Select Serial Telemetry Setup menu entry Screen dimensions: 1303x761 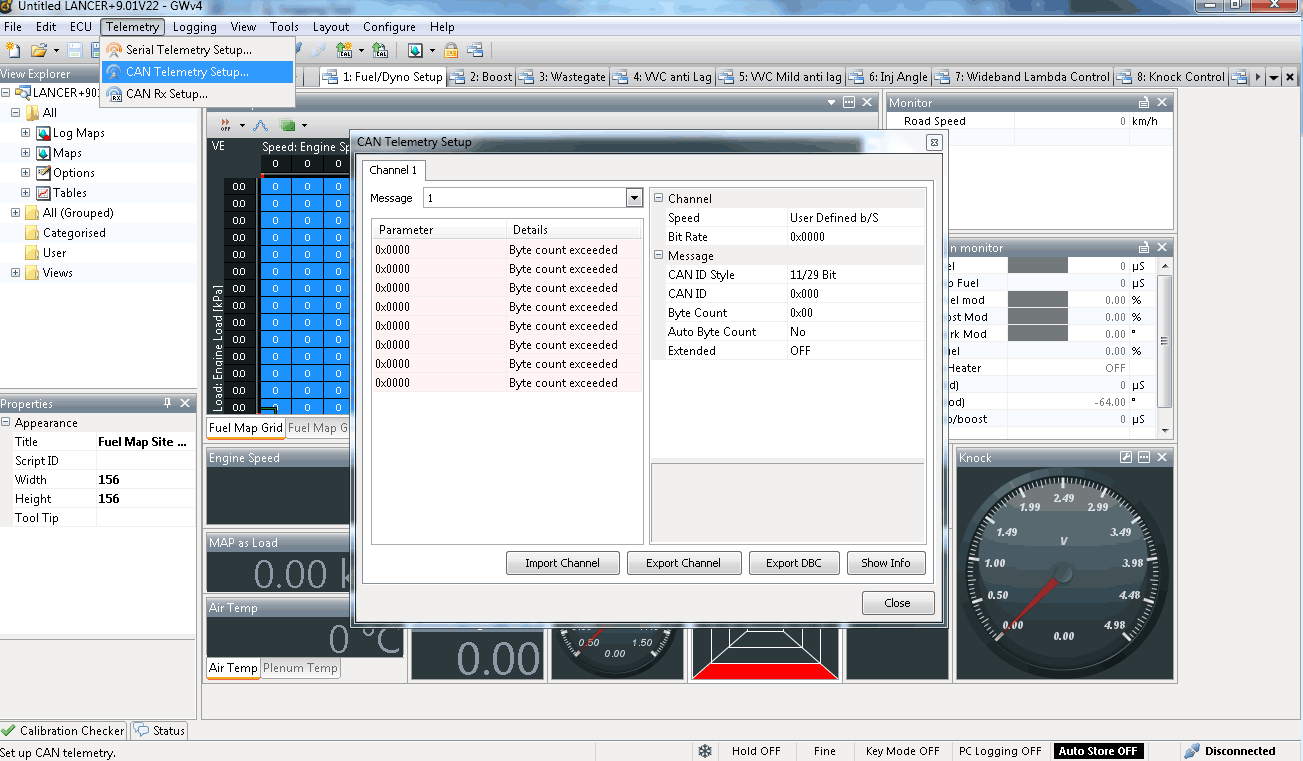tap(188, 49)
